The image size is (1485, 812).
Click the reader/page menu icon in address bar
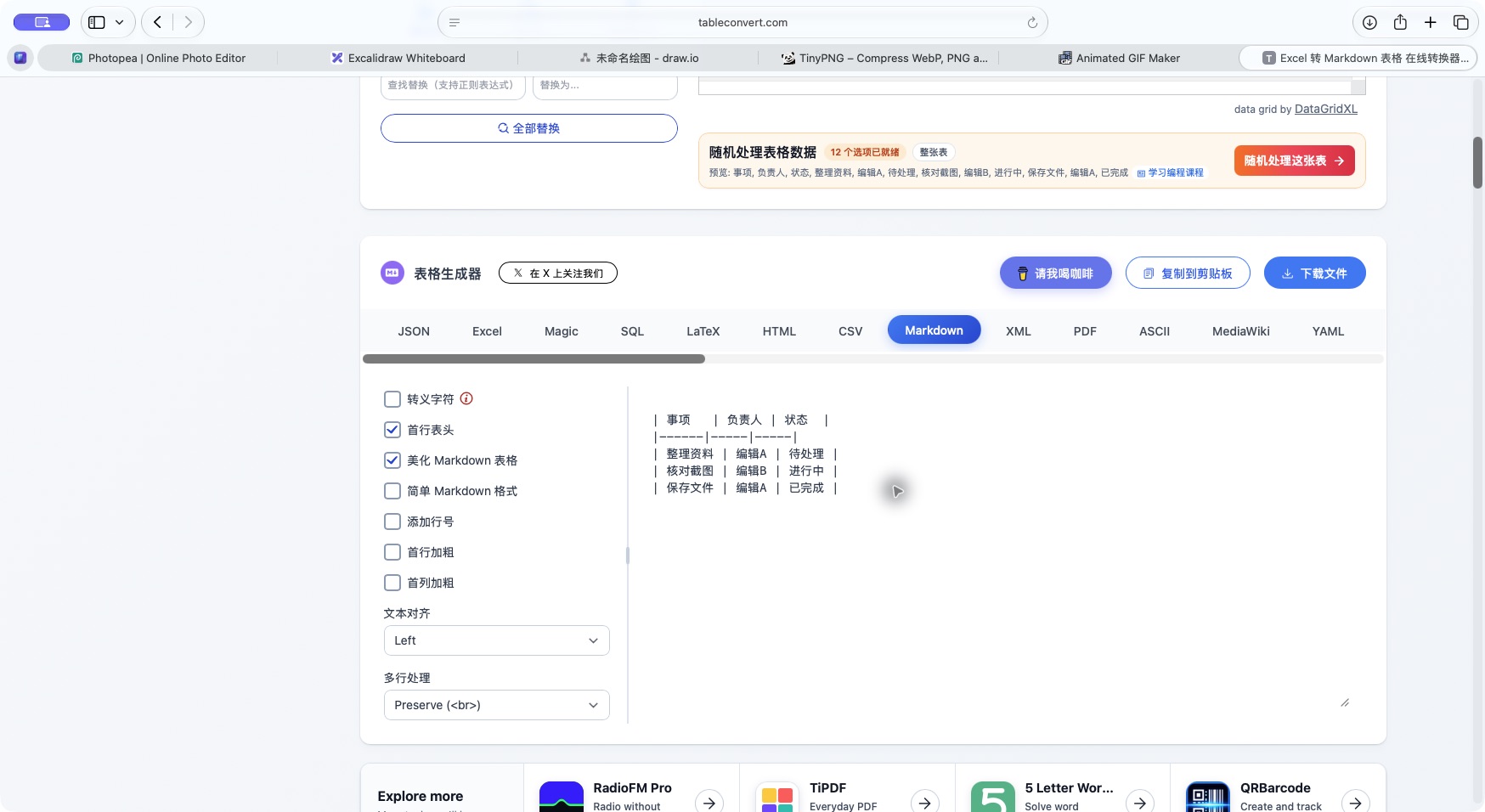(455, 23)
